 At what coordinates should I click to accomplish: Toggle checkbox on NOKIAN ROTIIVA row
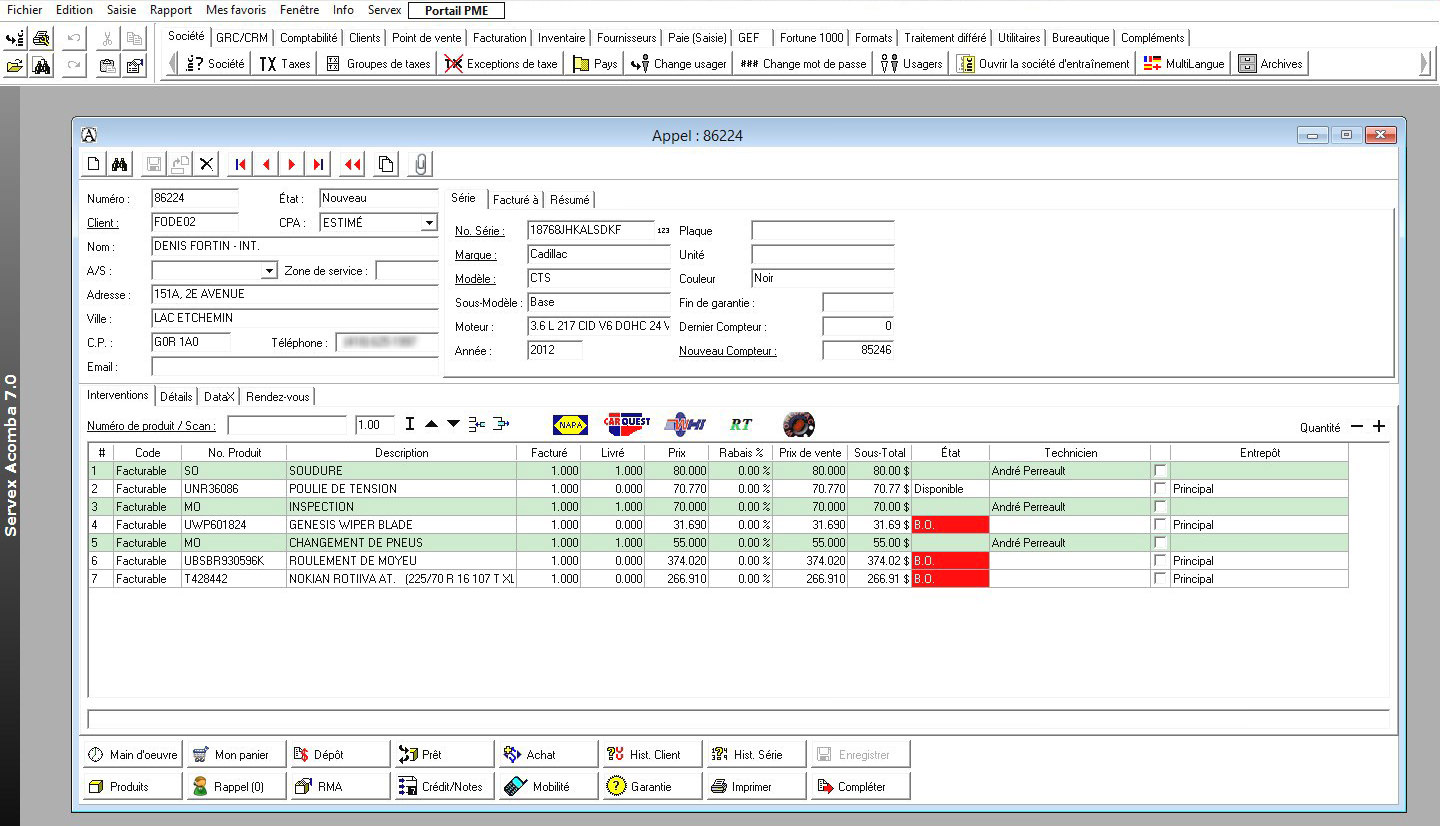(x=1160, y=578)
